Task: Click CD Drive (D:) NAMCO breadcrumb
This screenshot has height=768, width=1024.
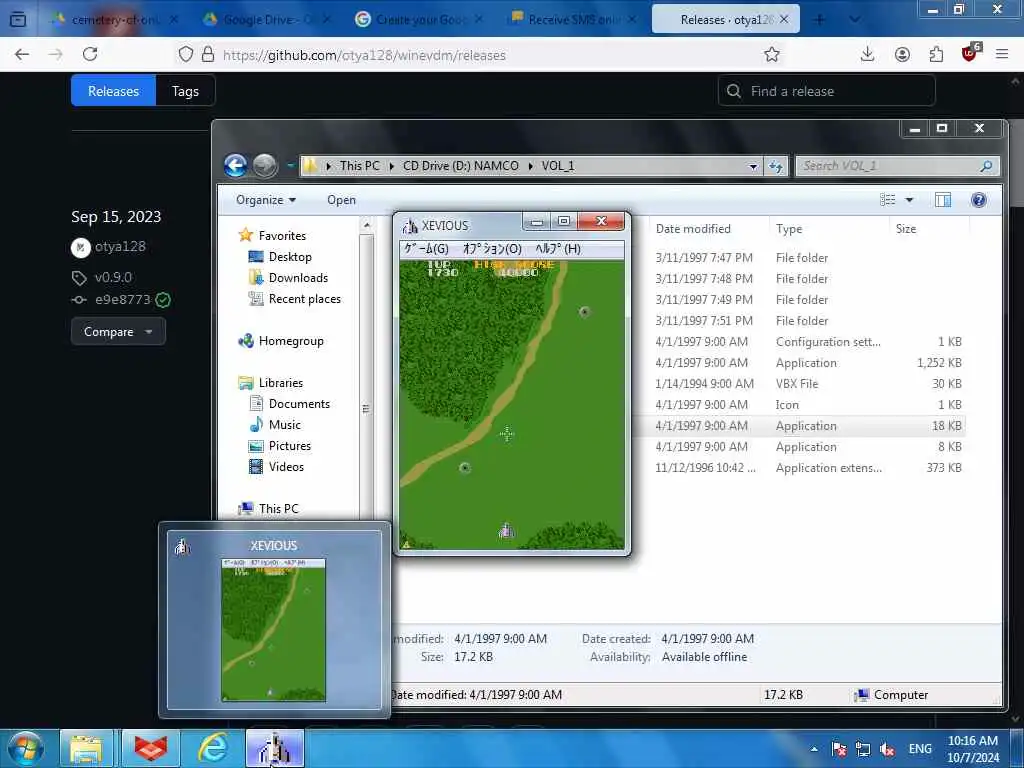Action: coord(460,166)
